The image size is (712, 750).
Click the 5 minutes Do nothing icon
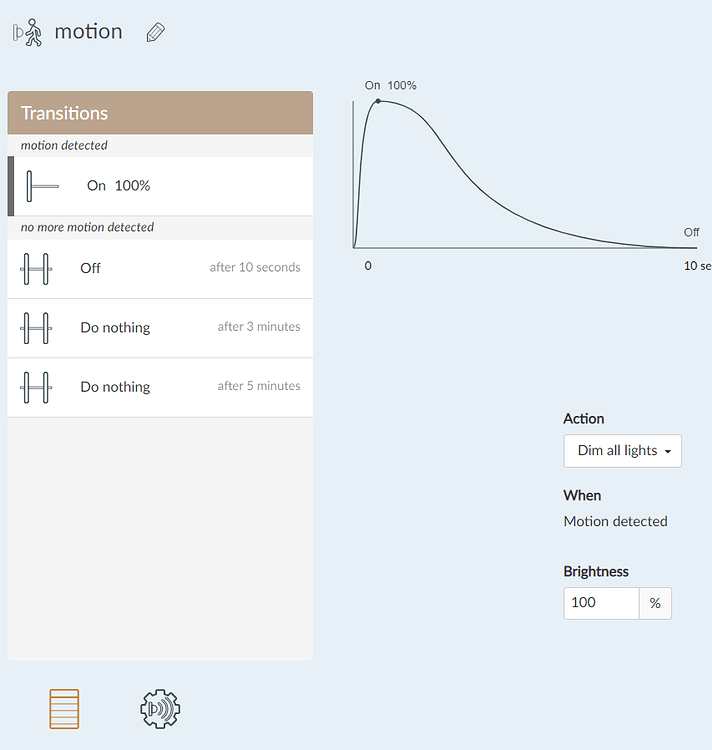coord(36,387)
